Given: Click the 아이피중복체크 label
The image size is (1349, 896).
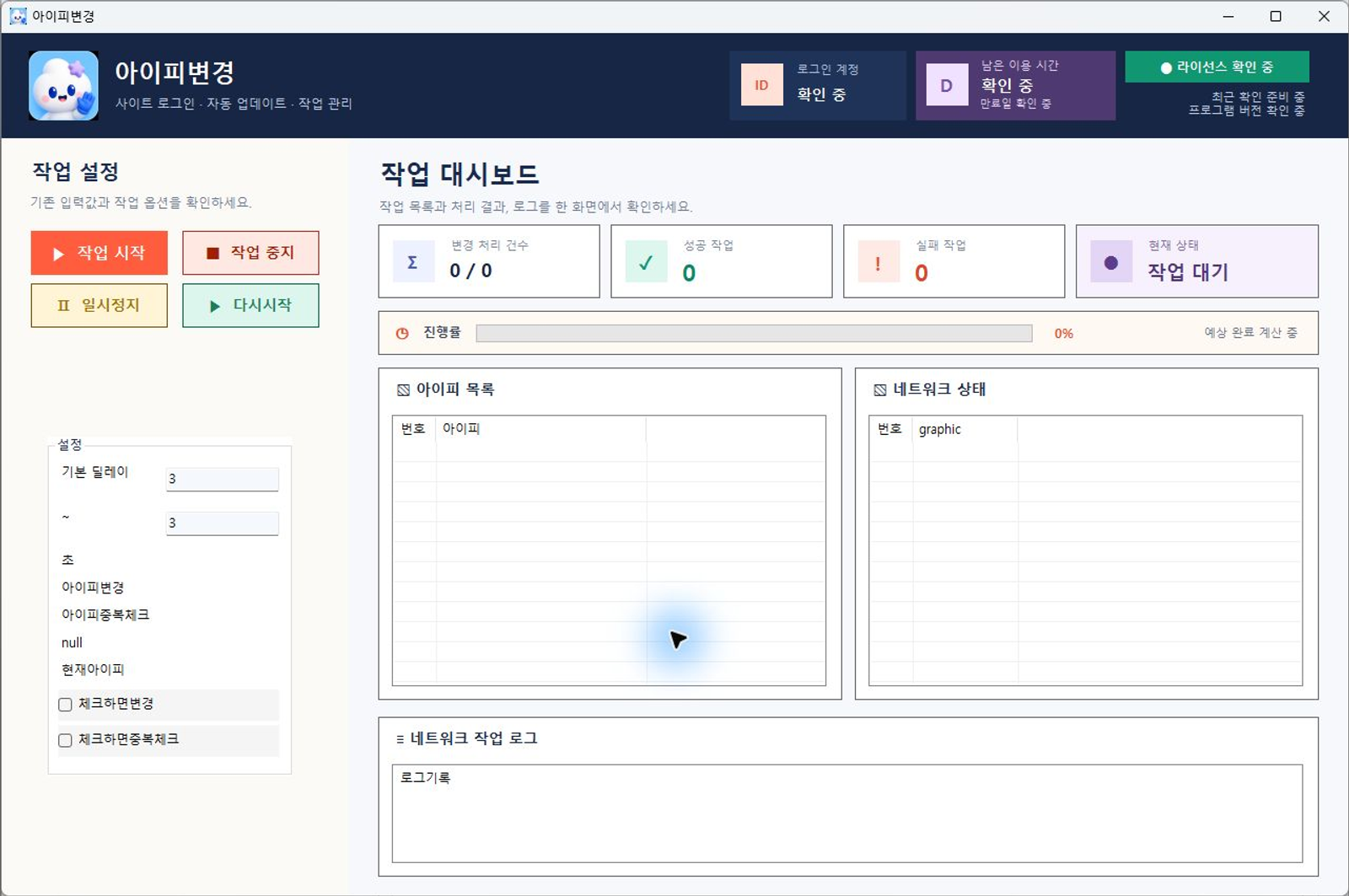Looking at the screenshot, I should coord(105,615).
